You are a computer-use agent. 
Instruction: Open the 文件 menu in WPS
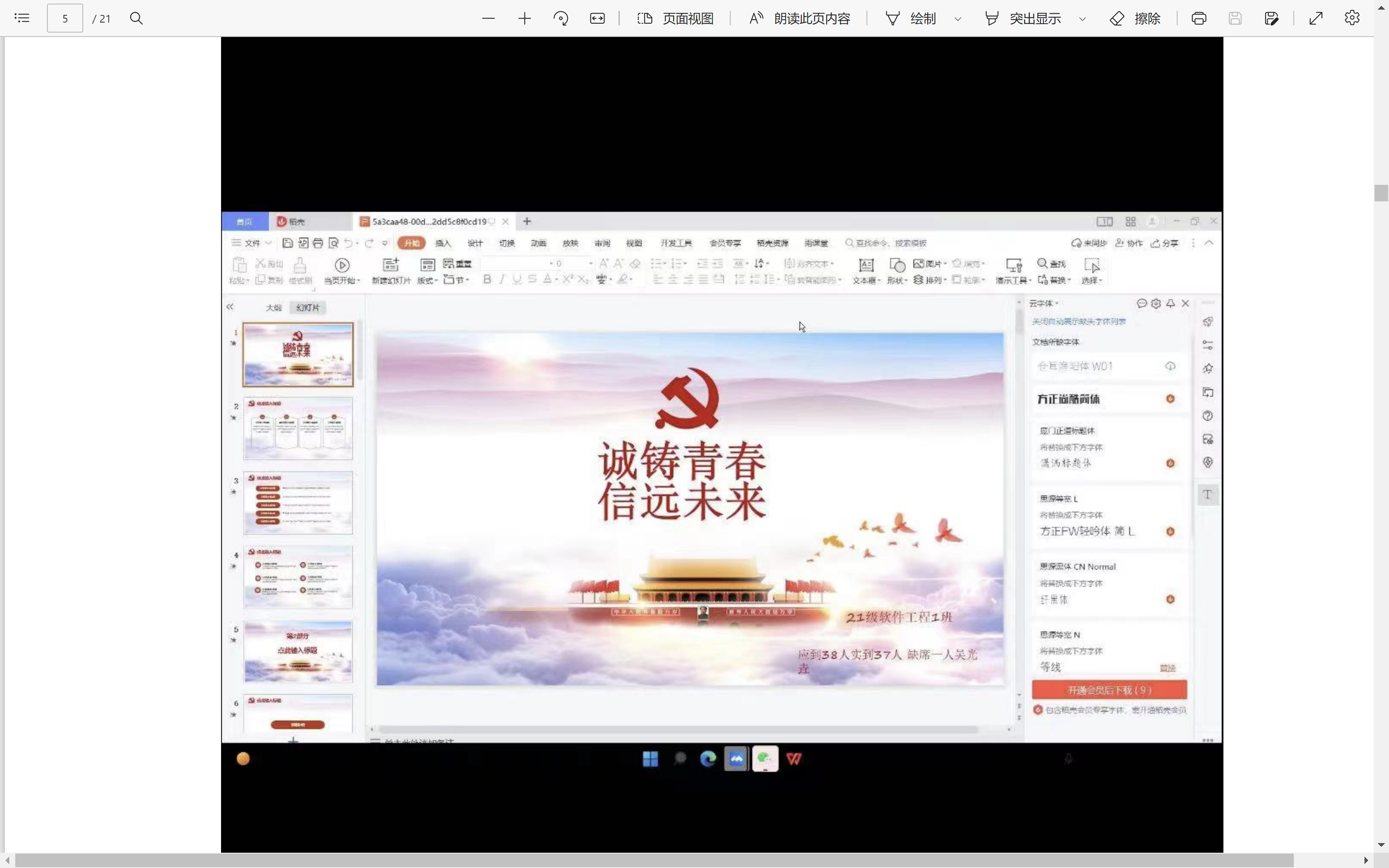[251, 243]
